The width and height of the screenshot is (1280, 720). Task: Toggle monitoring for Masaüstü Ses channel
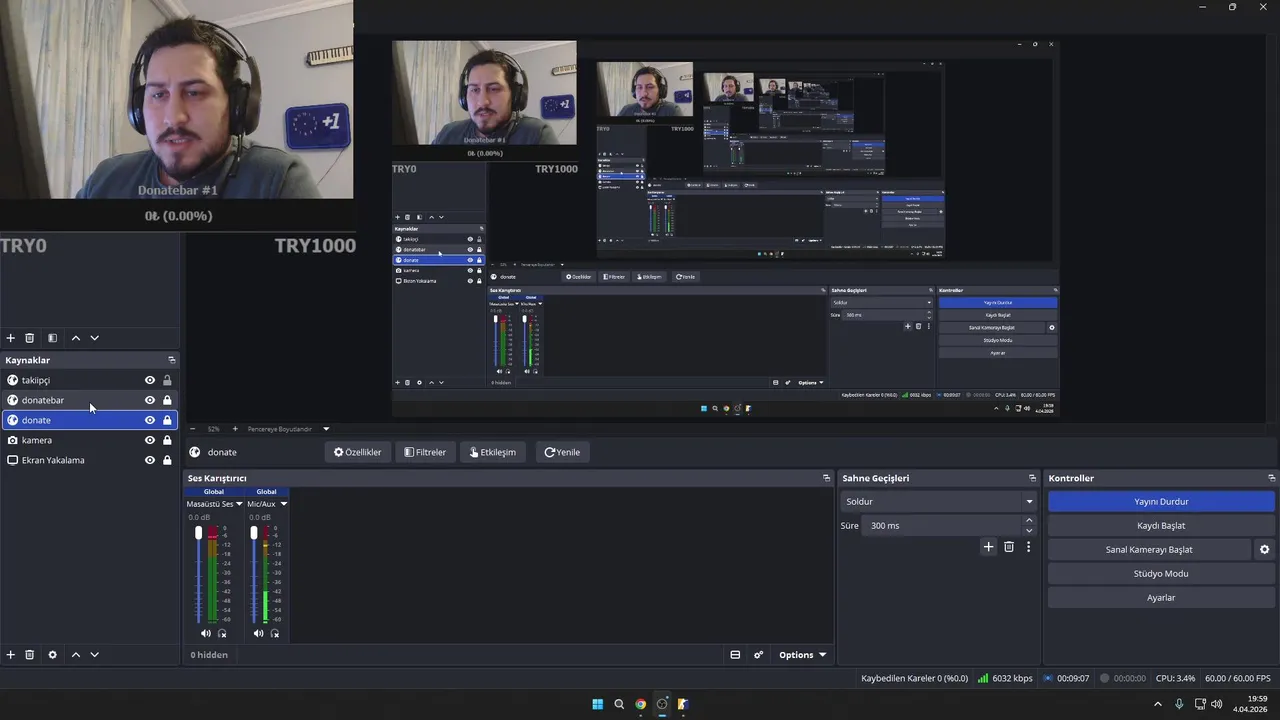(222, 634)
